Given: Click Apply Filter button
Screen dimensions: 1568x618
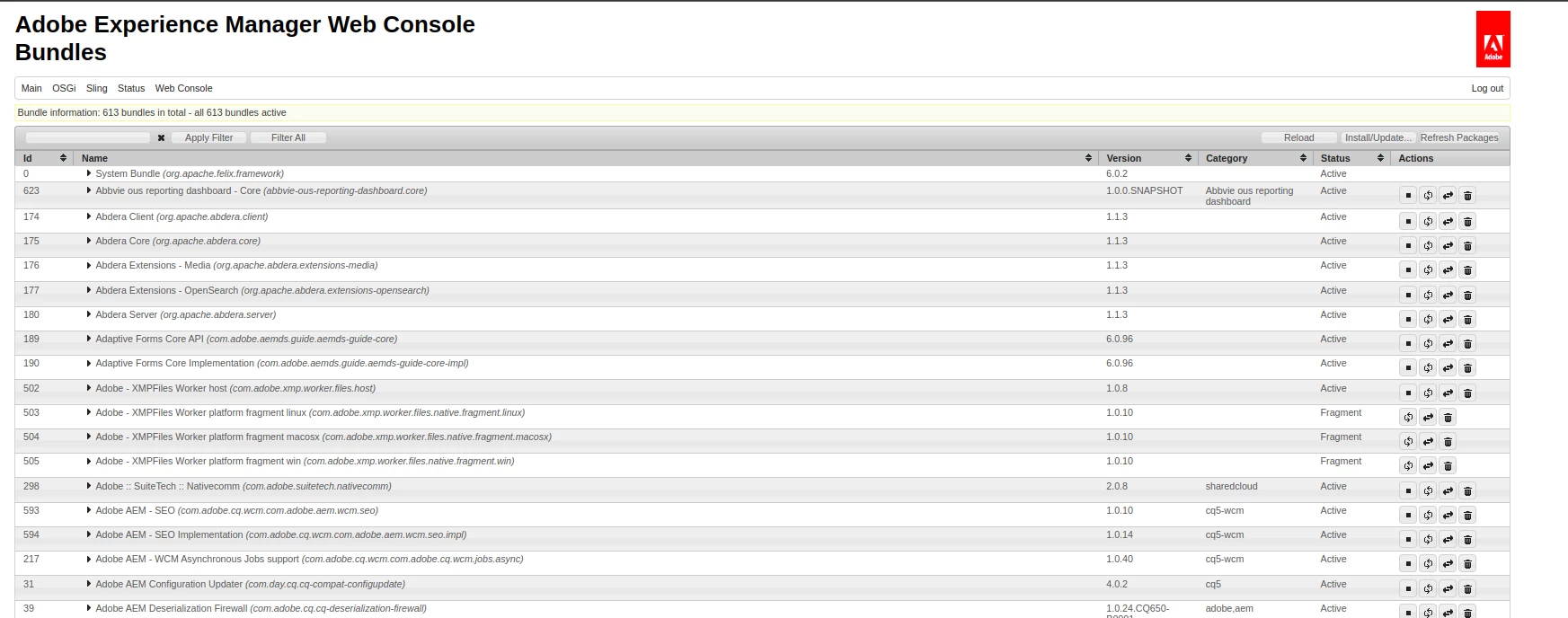Looking at the screenshot, I should pyautogui.click(x=208, y=137).
